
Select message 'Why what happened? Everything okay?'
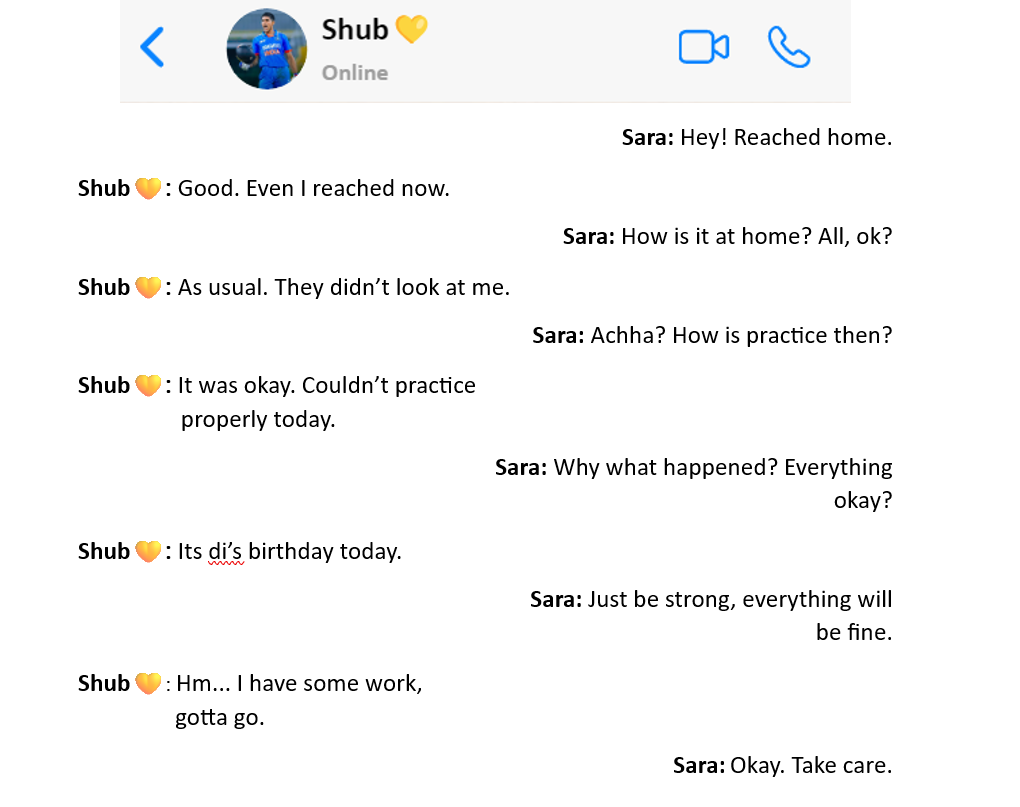pos(723,484)
